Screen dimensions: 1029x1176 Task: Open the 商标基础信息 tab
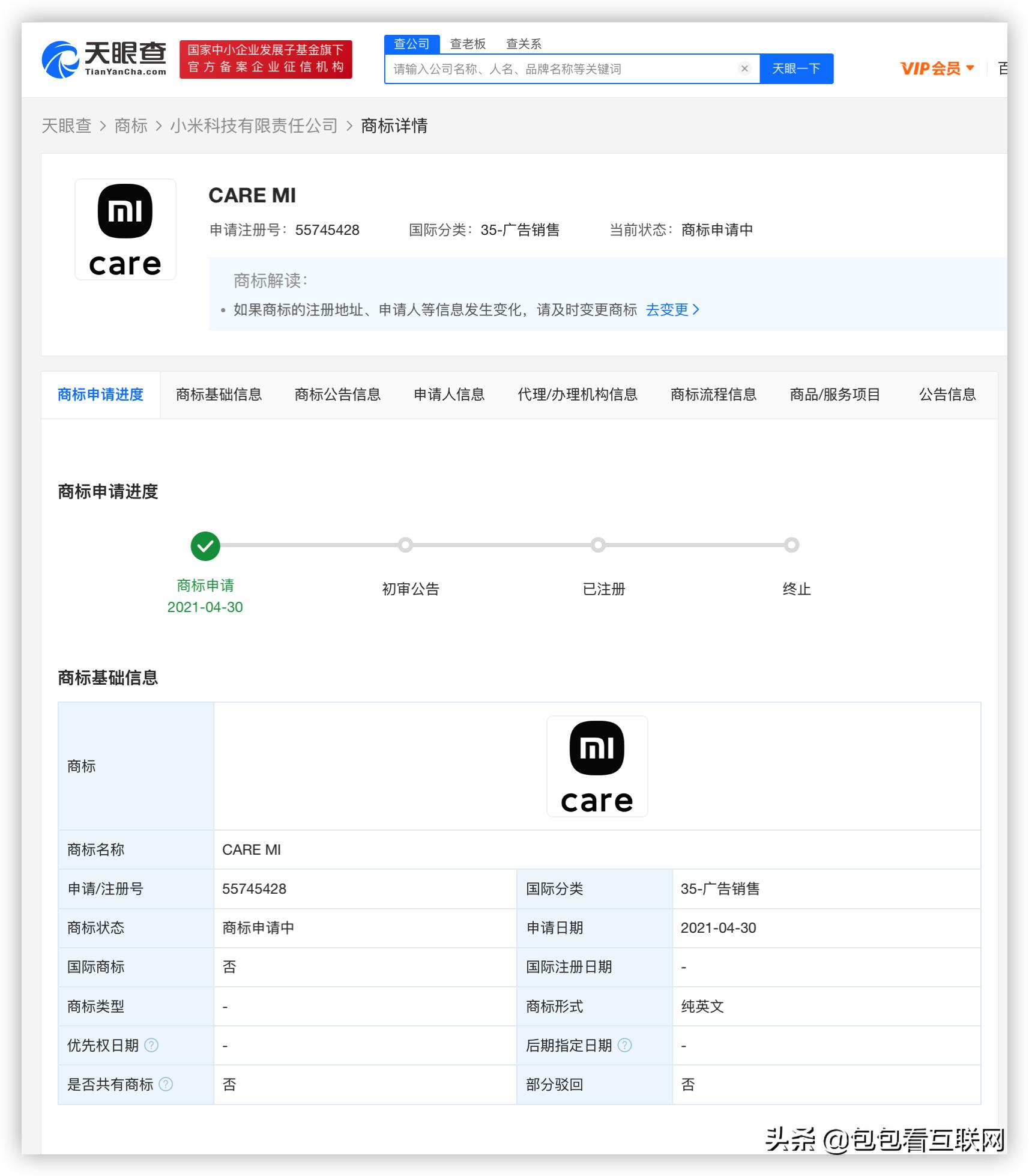point(219,395)
